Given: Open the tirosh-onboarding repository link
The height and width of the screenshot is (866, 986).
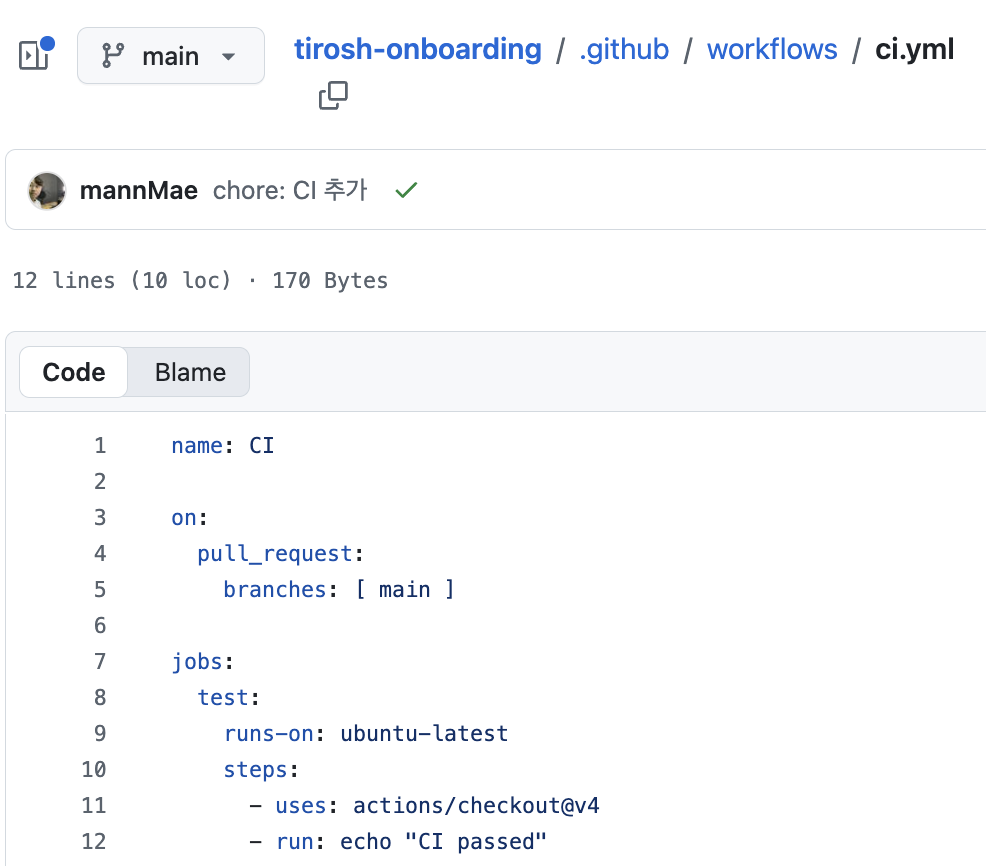Looking at the screenshot, I should point(418,49).
